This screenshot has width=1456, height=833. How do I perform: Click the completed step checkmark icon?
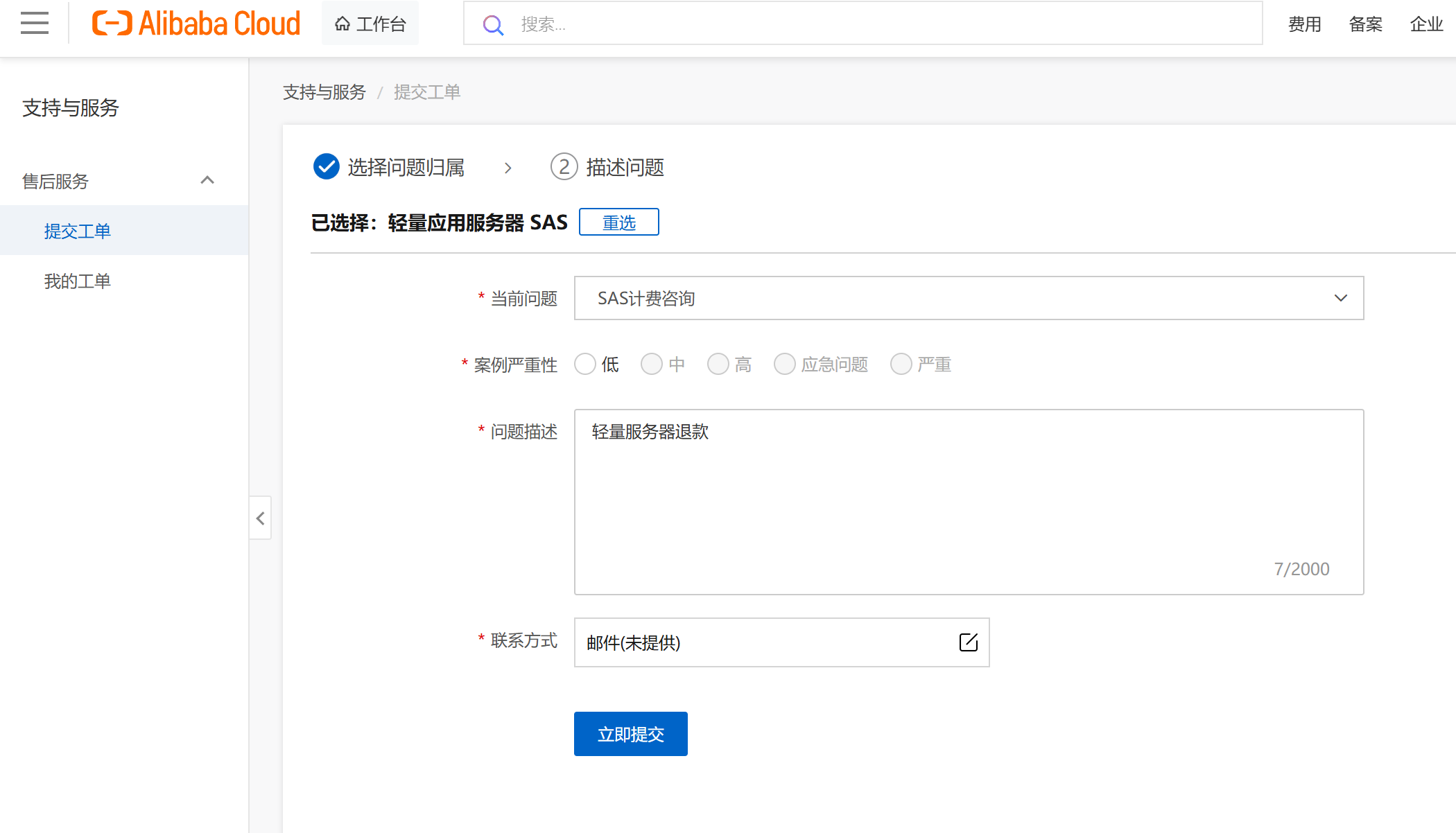(x=326, y=167)
